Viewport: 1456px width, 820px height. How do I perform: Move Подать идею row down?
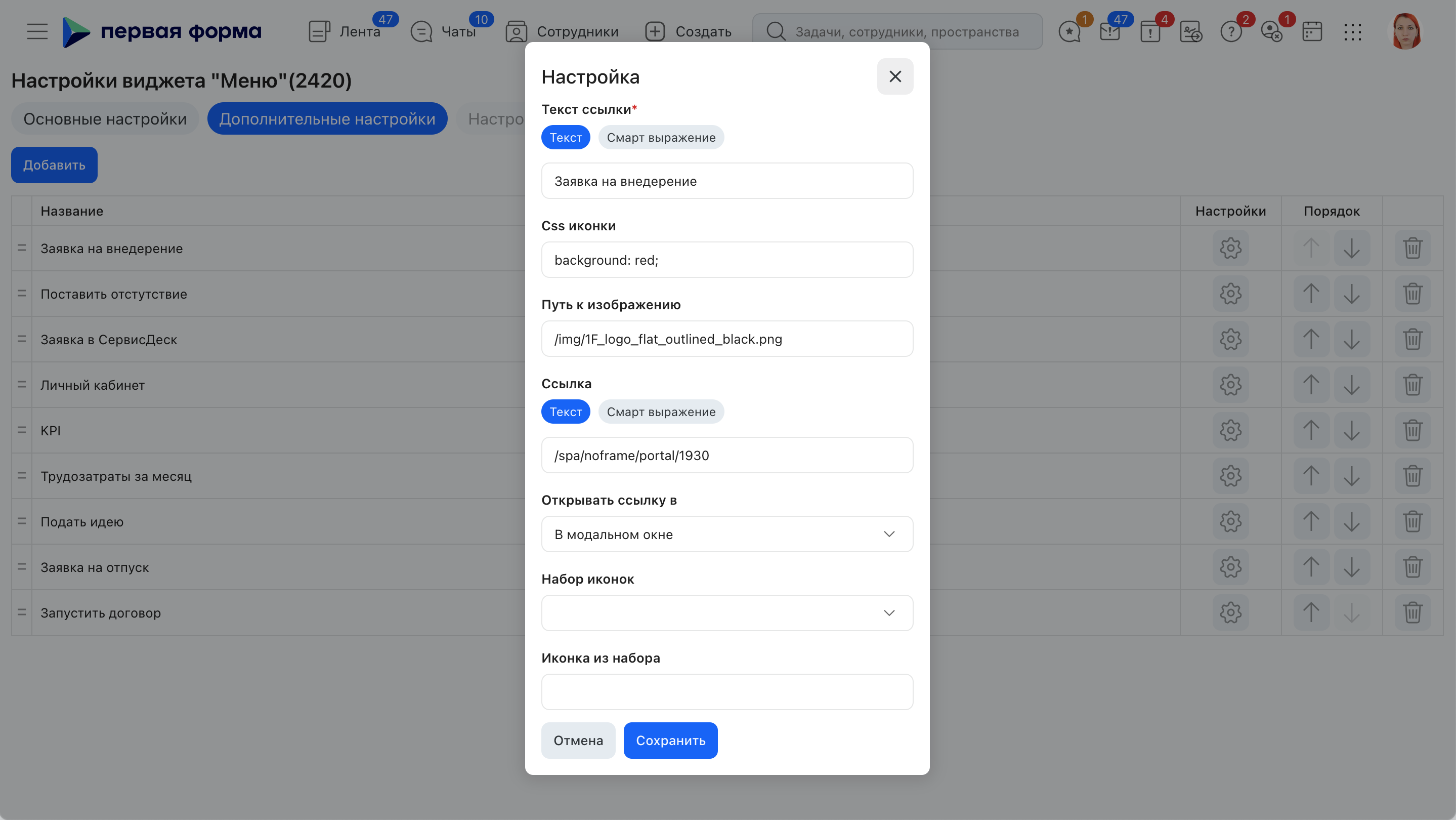(1352, 521)
